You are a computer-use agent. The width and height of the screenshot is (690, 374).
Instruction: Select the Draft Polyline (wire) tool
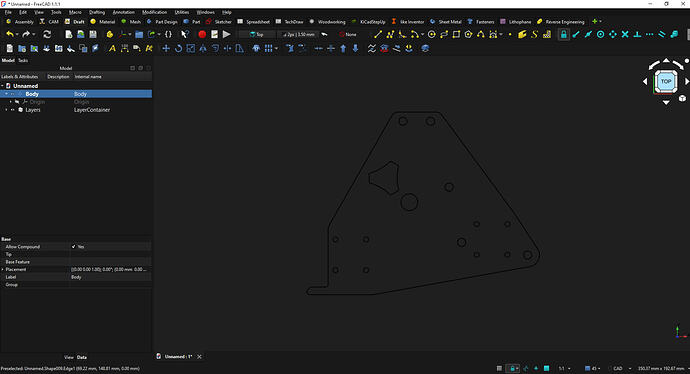[x=390, y=34]
